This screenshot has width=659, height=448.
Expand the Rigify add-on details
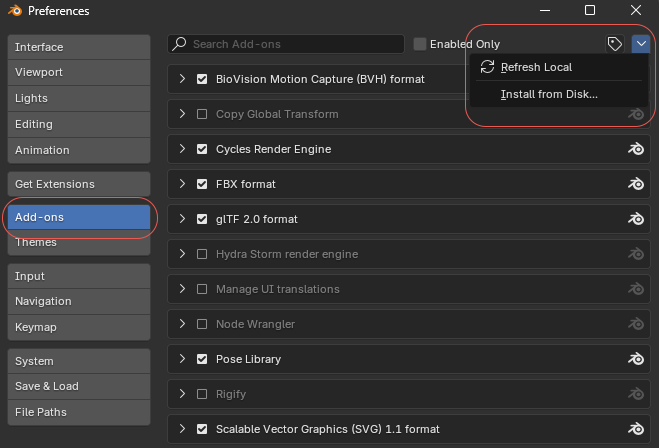[x=182, y=394]
